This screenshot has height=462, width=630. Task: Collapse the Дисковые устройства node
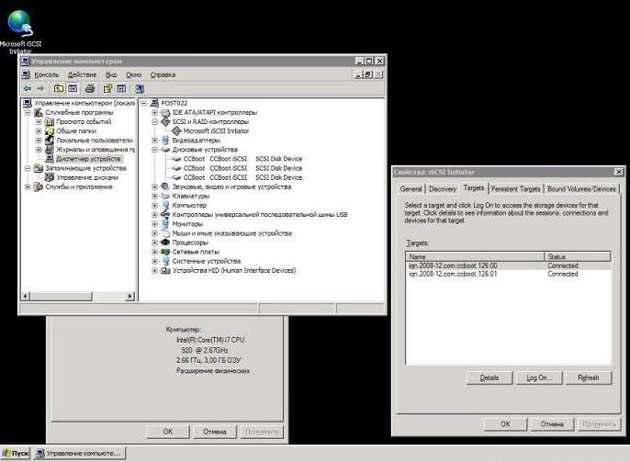point(155,149)
